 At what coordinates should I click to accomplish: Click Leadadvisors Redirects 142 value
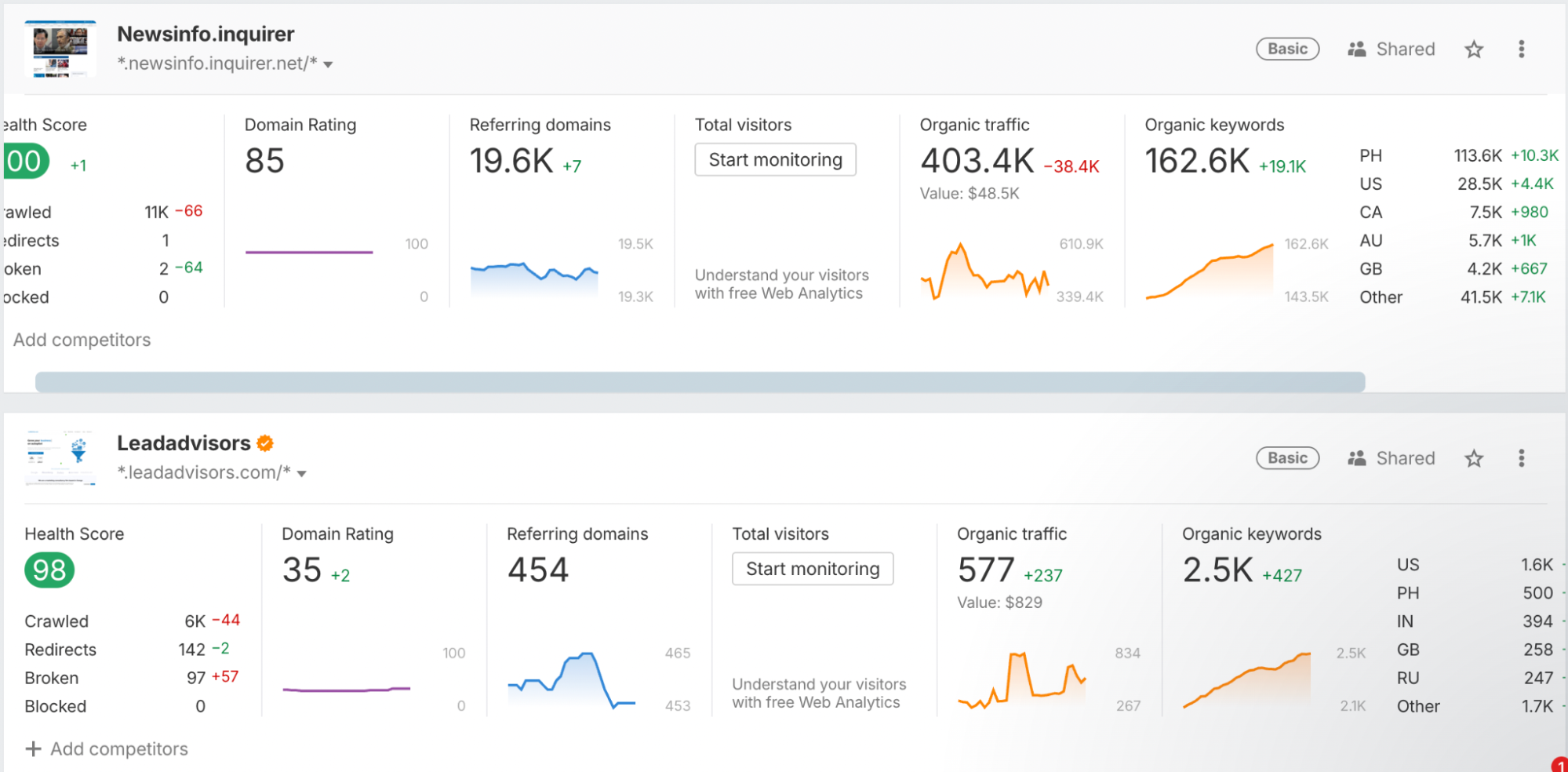pos(192,650)
